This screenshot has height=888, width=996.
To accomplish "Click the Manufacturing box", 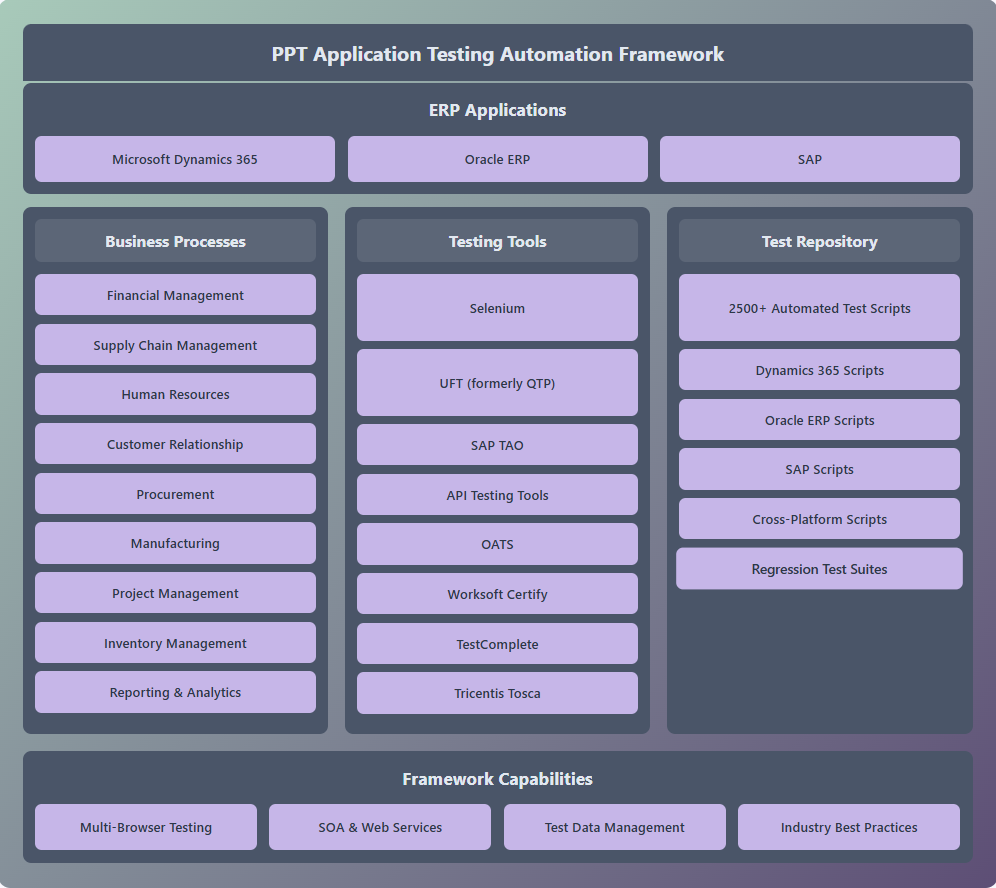I will (175, 543).
